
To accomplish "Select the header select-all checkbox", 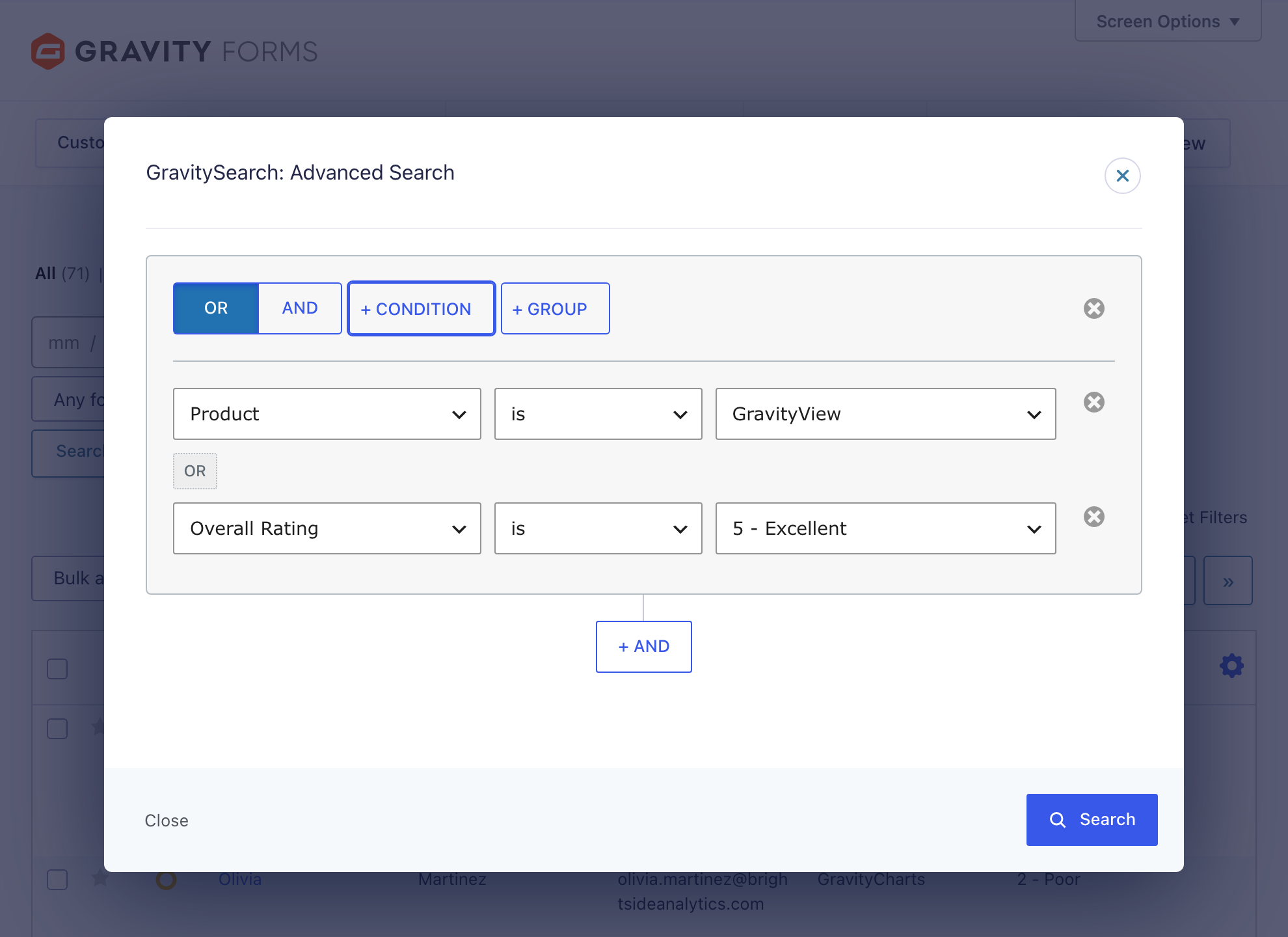I will click(x=57, y=669).
